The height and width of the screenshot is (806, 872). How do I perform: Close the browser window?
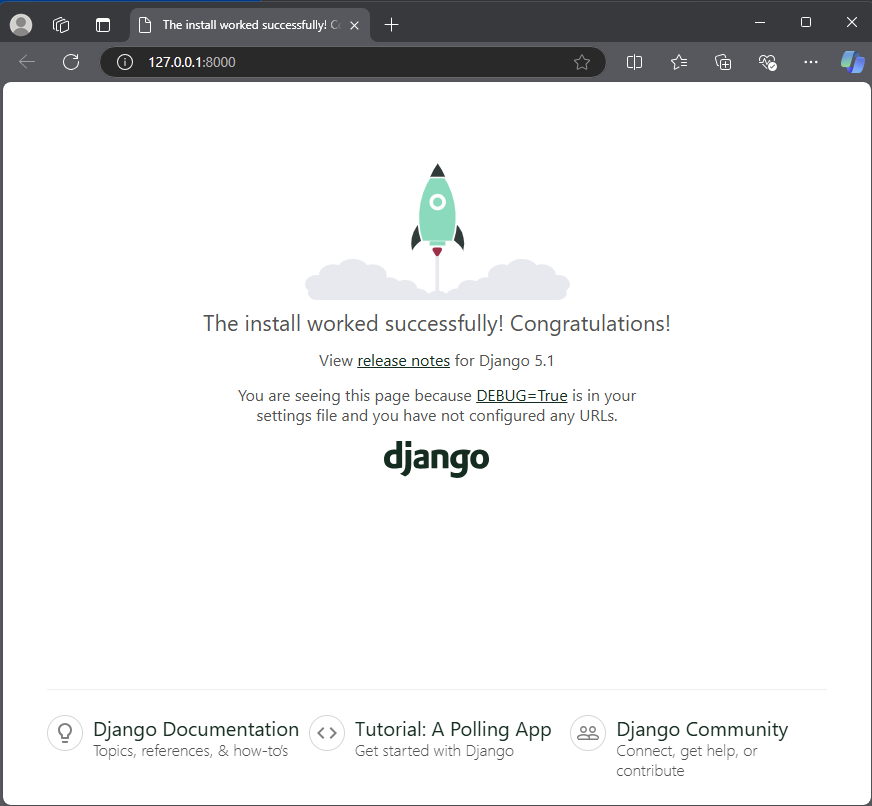(x=851, y=22)
